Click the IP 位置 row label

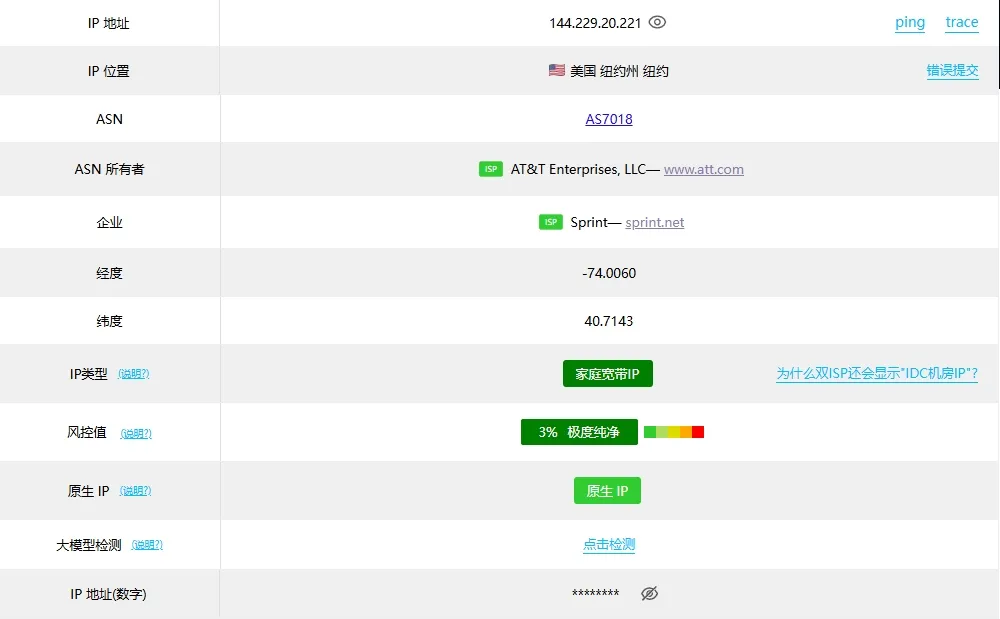[x=108, y=71]
